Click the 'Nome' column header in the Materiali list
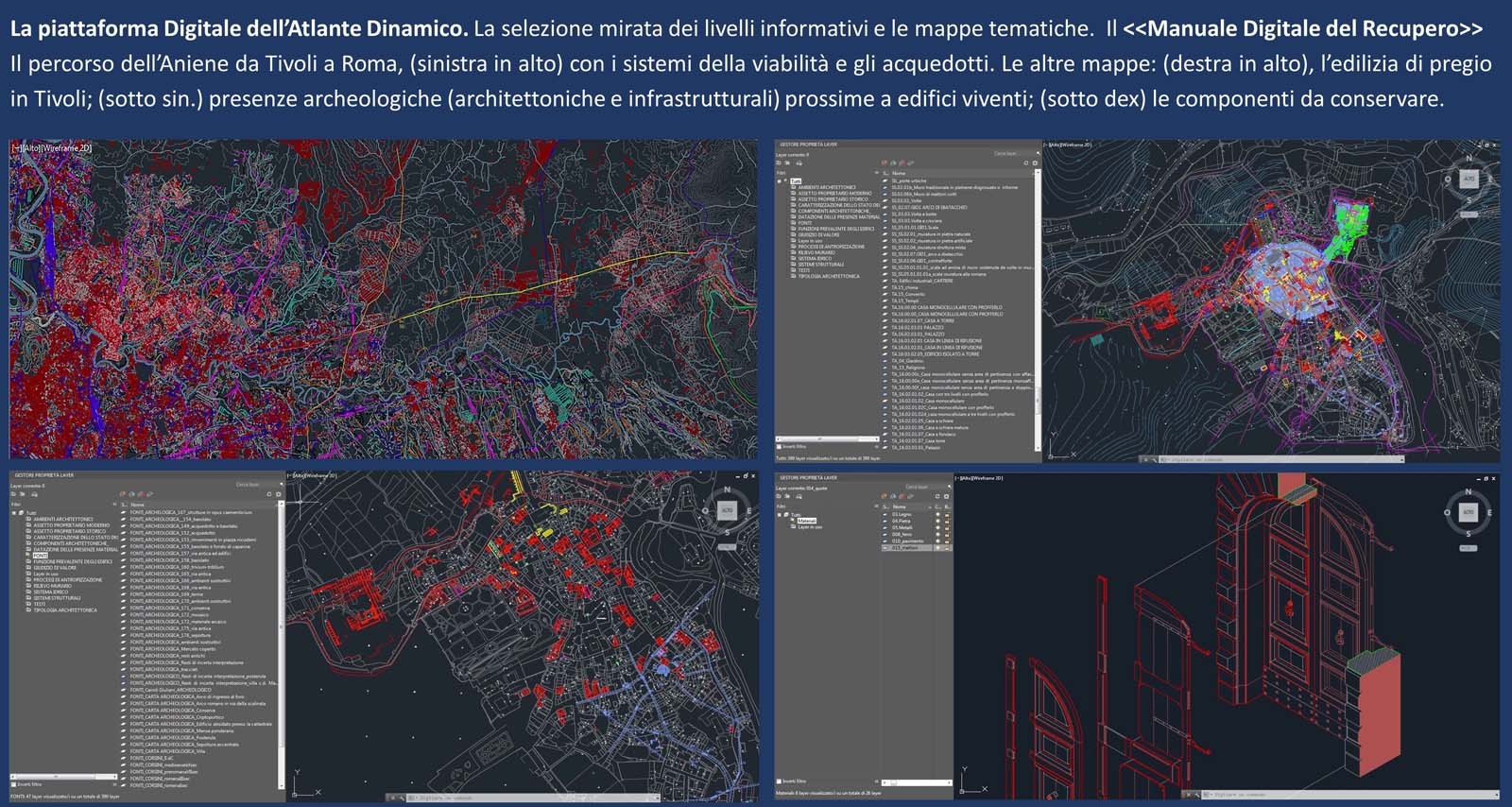The width and height of the screenshot is (1512, 807). pos(900,507)
